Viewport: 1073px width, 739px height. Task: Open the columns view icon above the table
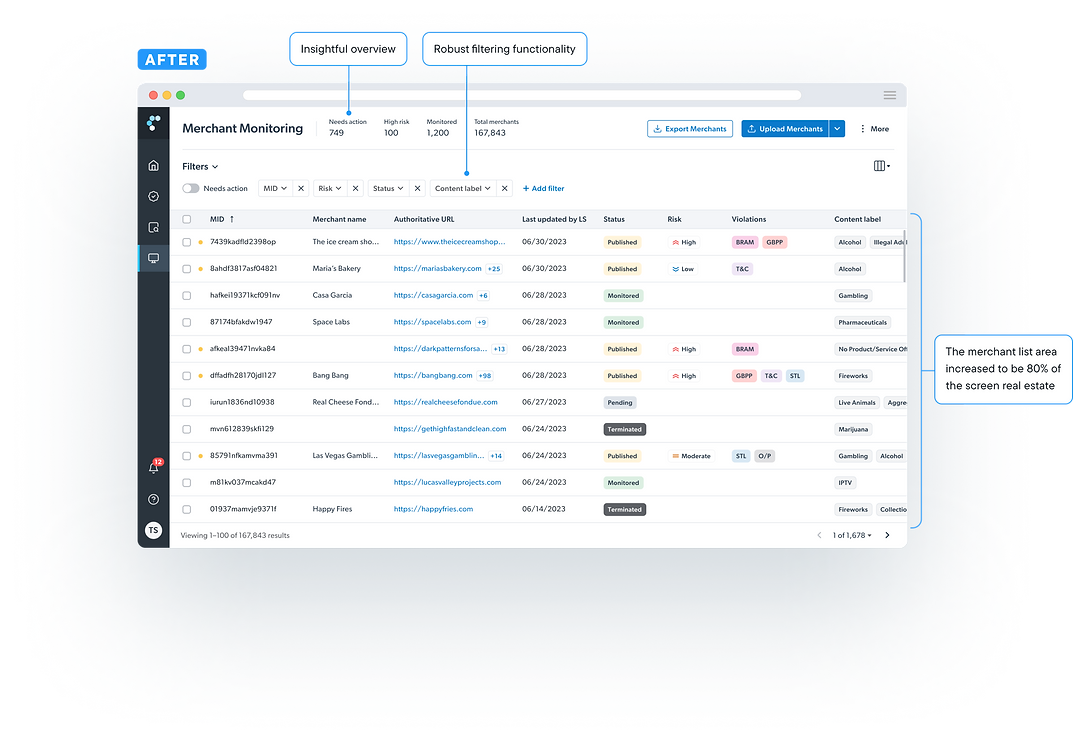879,166
